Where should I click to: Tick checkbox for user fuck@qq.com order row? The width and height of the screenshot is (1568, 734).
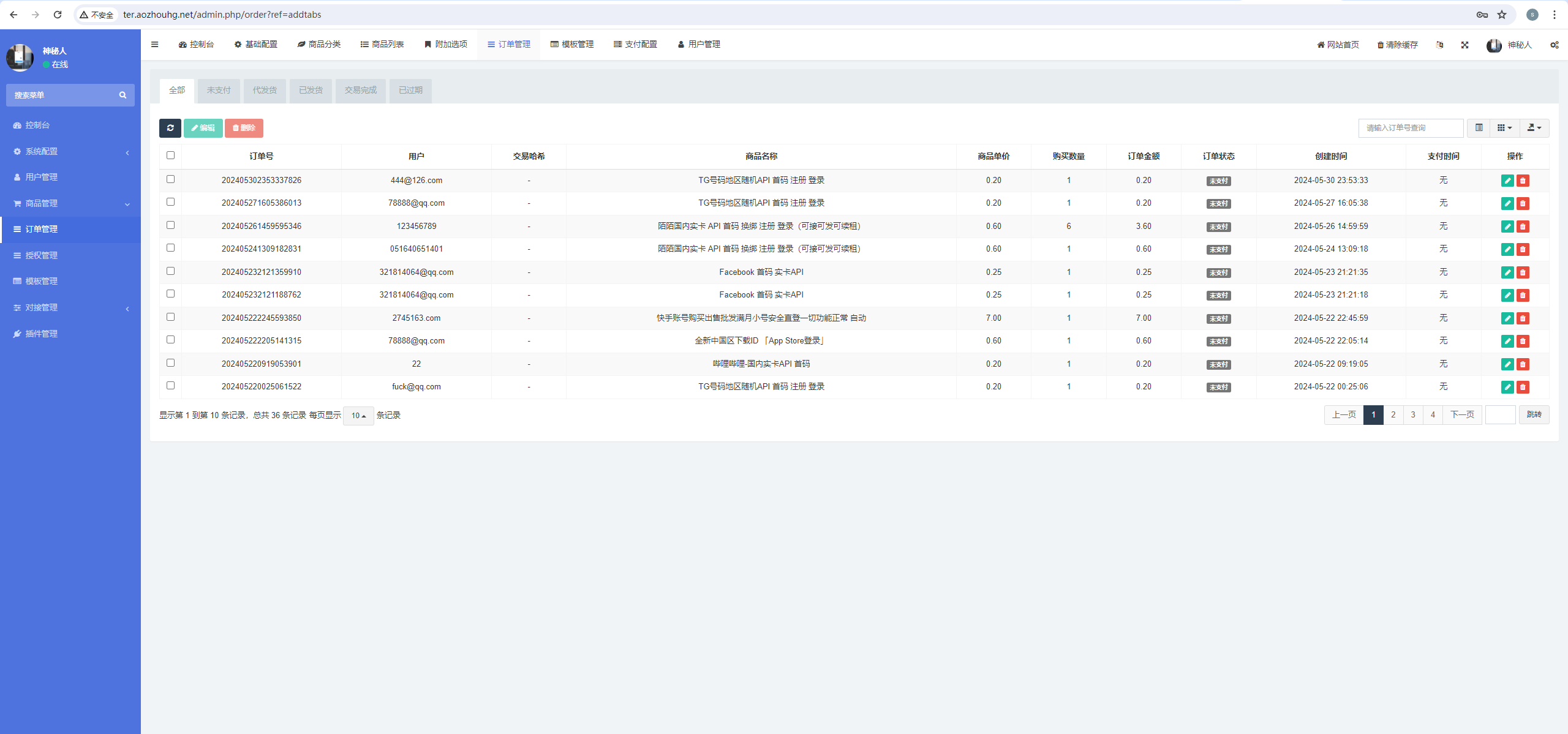[170, 386]
